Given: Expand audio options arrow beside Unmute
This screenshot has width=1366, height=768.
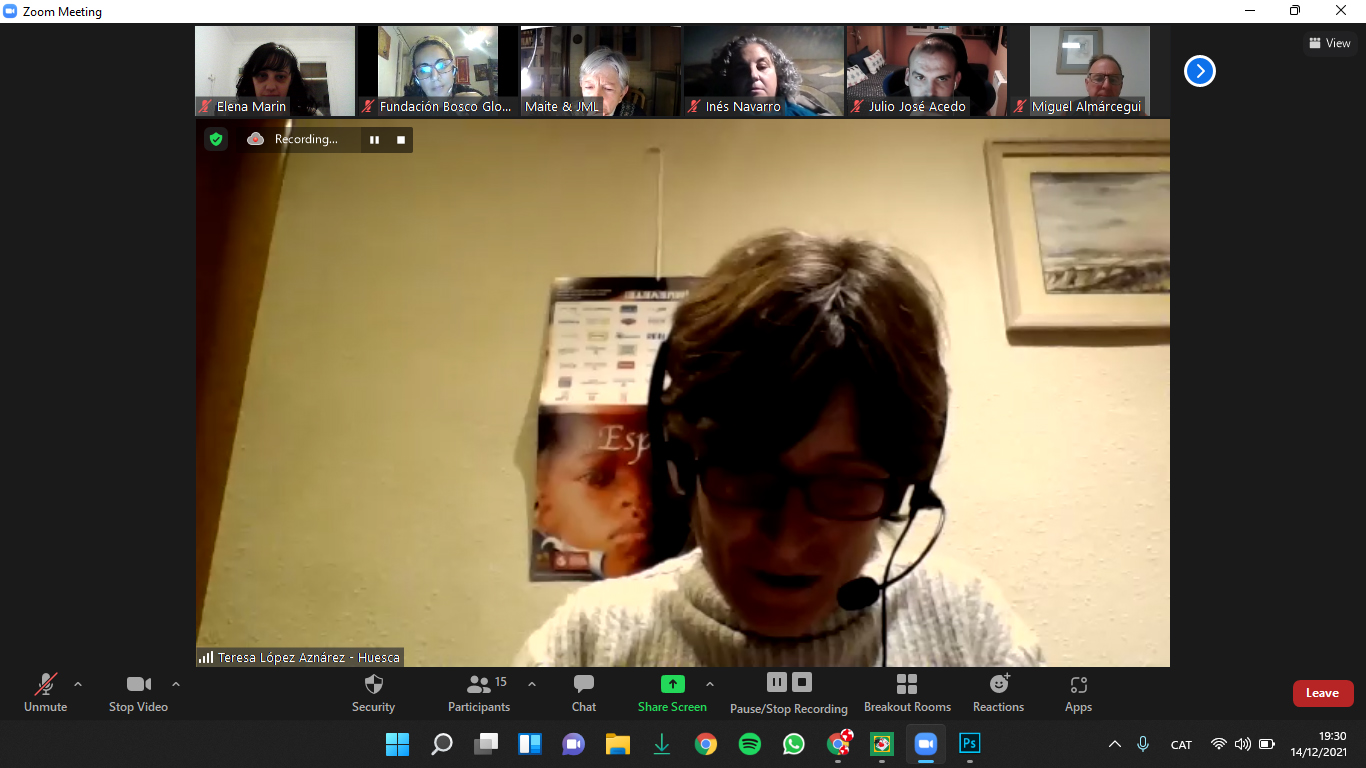Looking at the screenshot, I should (x=78, y=685).
